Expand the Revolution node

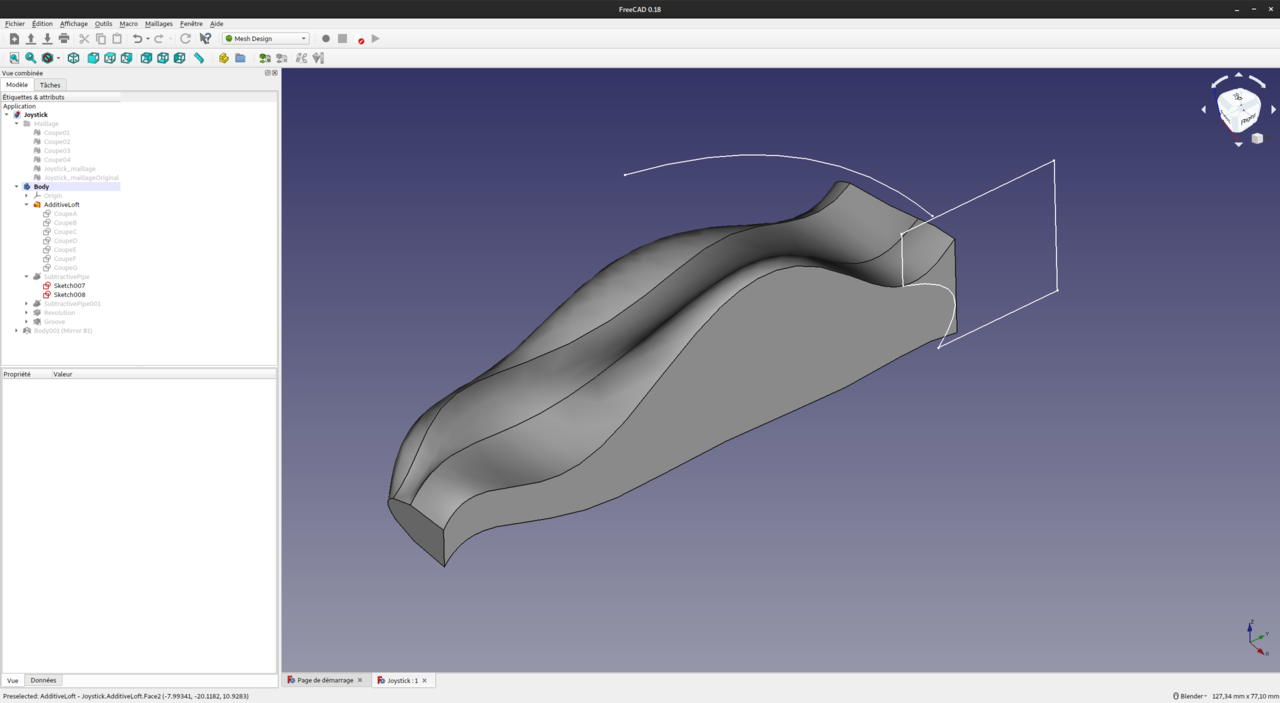pyautogui.click(x=27, y=313)
